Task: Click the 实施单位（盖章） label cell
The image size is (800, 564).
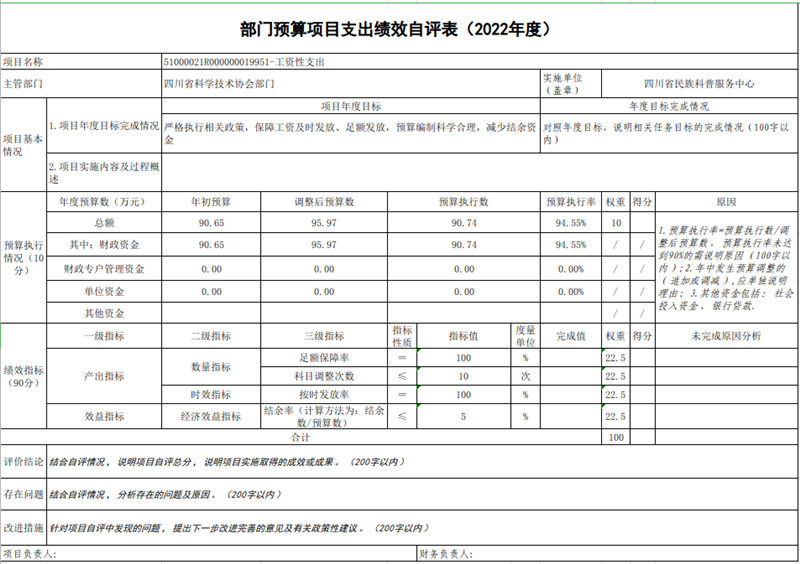Action: point(571,84)
